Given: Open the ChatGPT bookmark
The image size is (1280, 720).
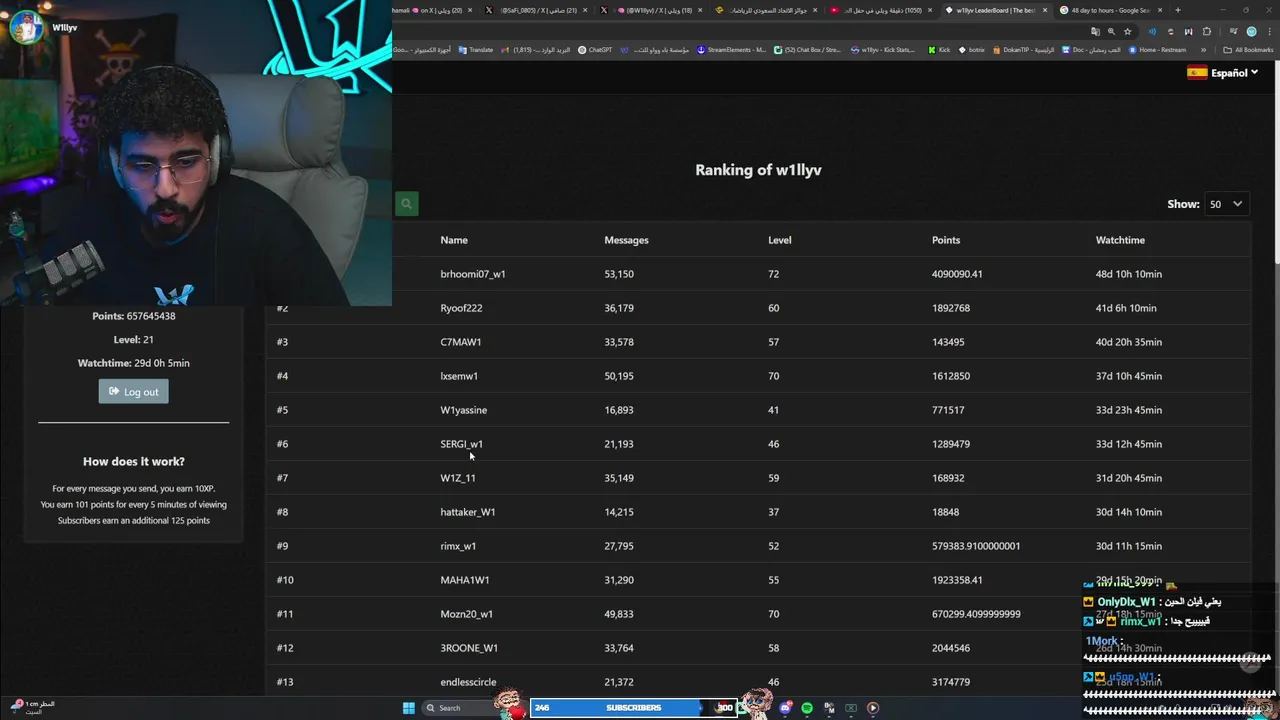Looking at the screenshot, I should coord(595,50).
